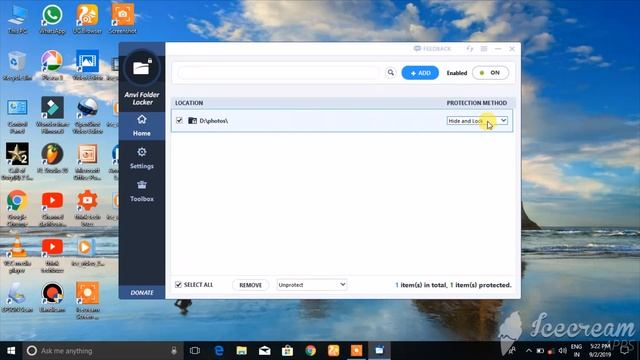Toggle the Enabled ON switch
Viewport: 640px width, 360px height.
coord(490,73)
